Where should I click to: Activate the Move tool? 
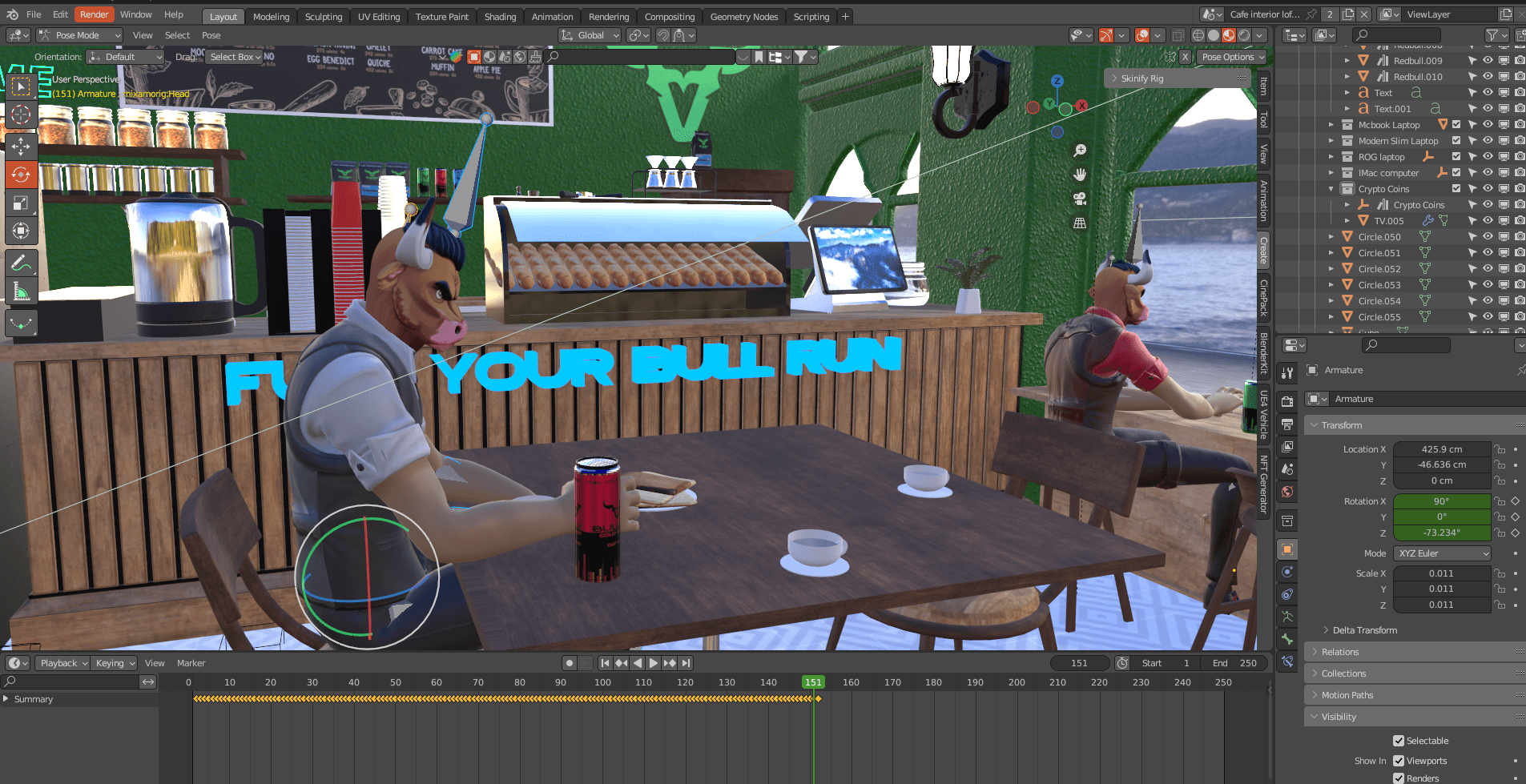click(21, 146)
